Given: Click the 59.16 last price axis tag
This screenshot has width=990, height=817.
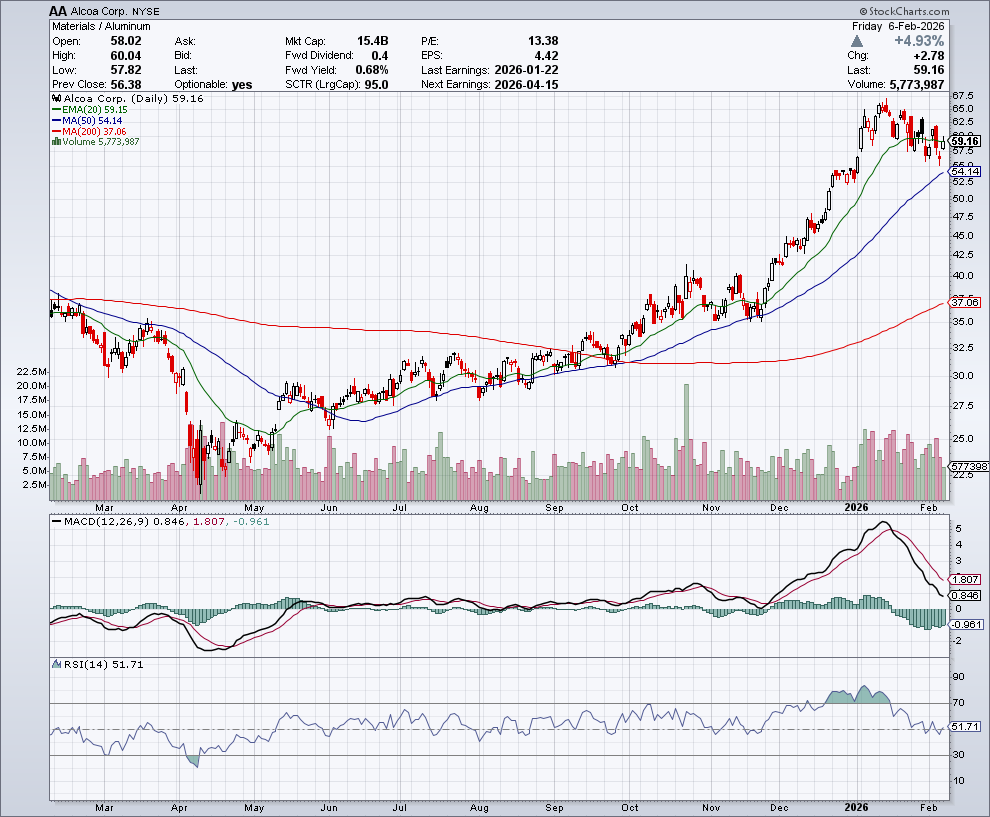Looking at the screenshot, I should tap(965, 141).
